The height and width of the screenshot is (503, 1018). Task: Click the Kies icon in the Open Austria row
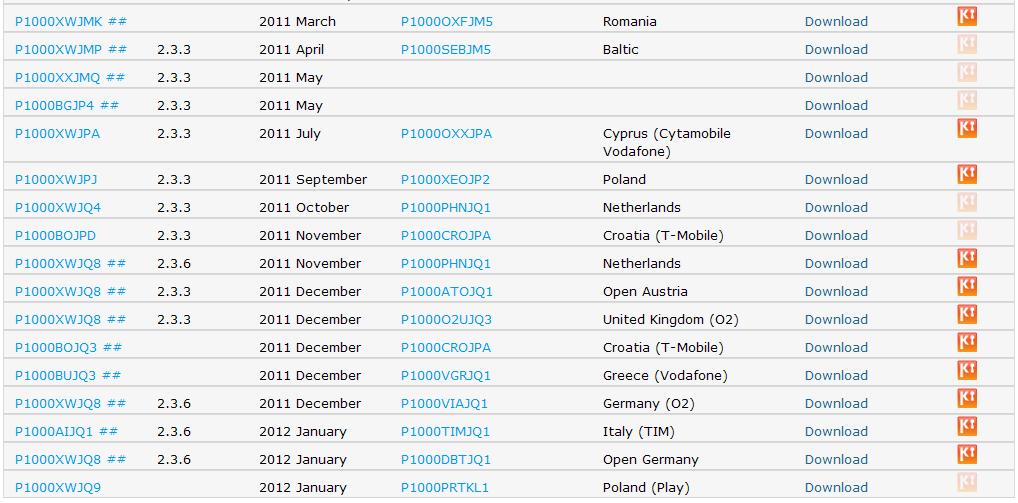click(x=966, y=287)
